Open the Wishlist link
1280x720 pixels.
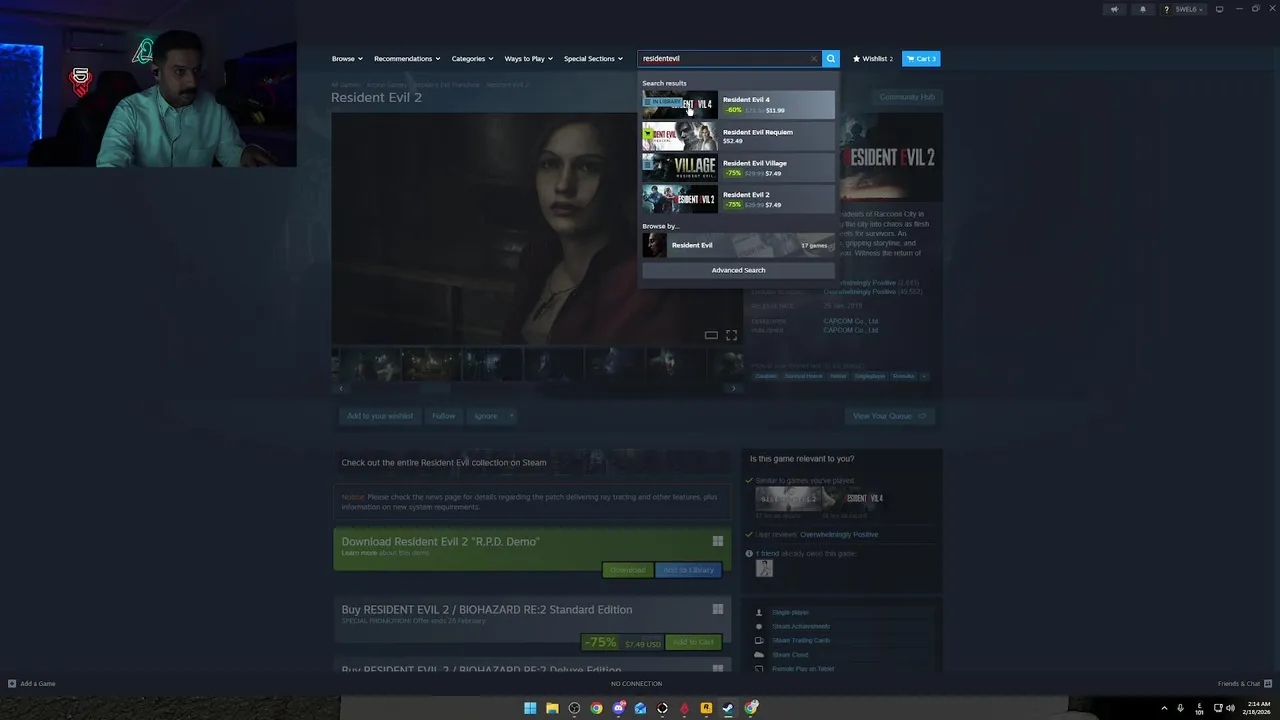pyautogui.click(x=873, y=59)
